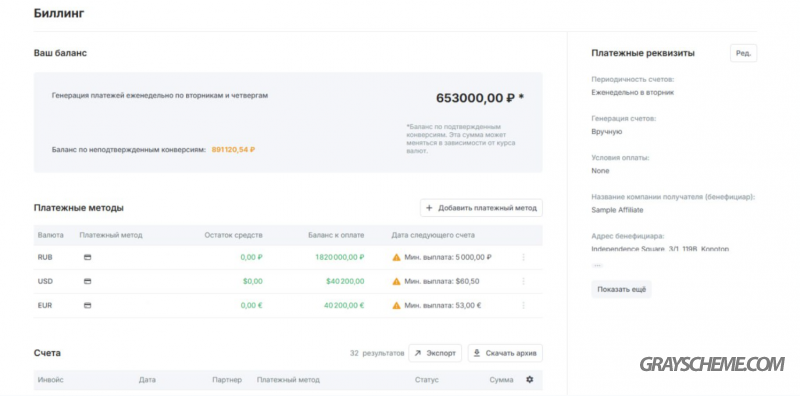Screen dimensions: 800x396
Task: Click the Сумма column header
Action: pos(502,380)
